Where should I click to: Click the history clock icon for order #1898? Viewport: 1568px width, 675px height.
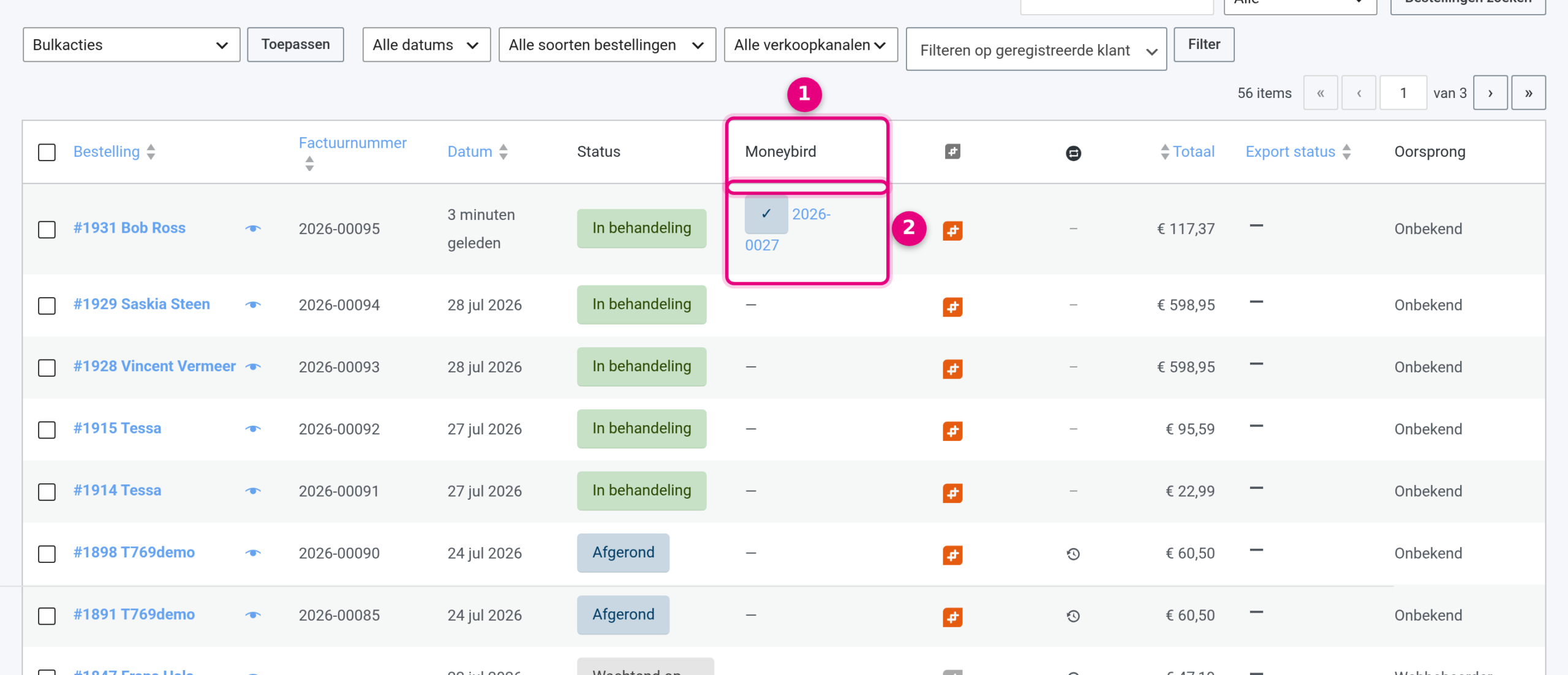pos(1073,554)
